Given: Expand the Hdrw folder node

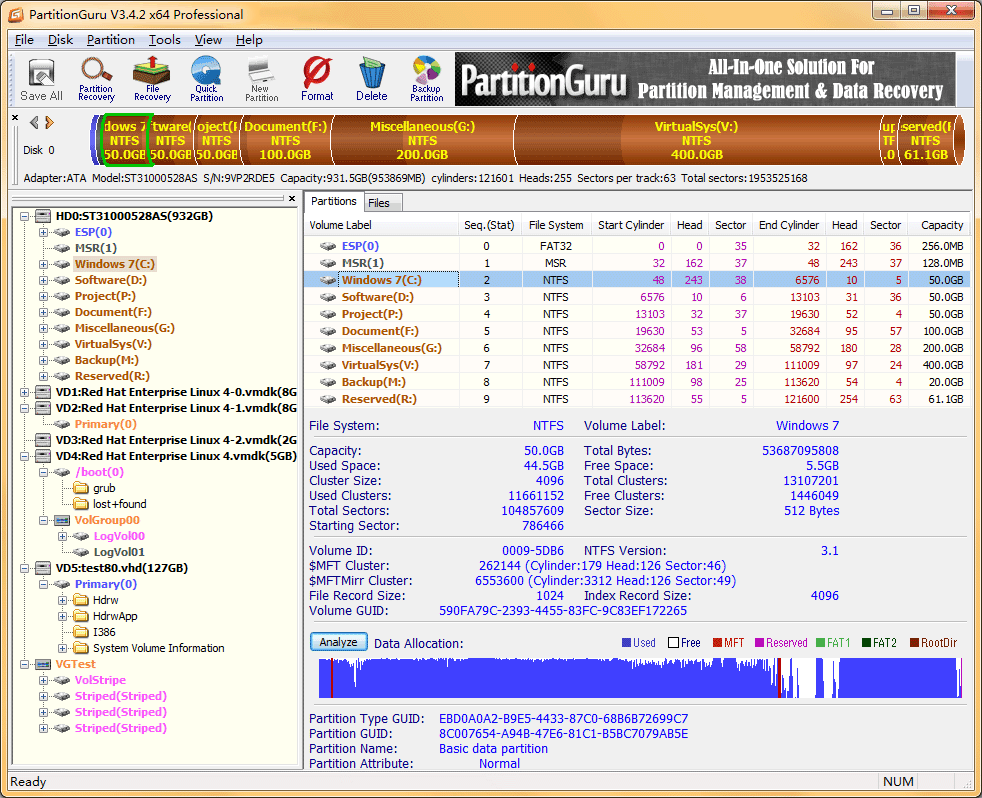Looking at the screenshot, I should [62, 600].
